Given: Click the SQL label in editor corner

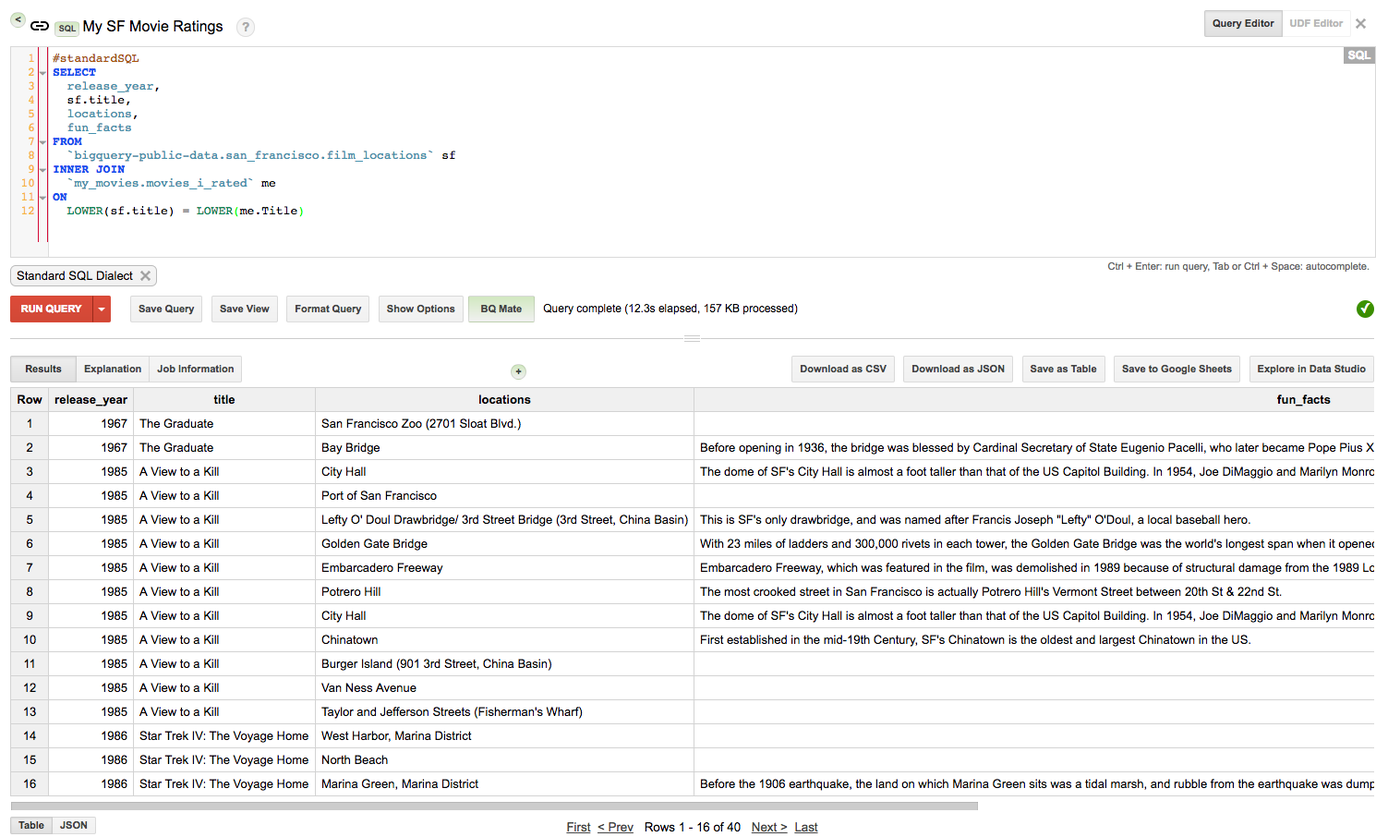Looking at the screenshot, I should tap(1359, 55).
